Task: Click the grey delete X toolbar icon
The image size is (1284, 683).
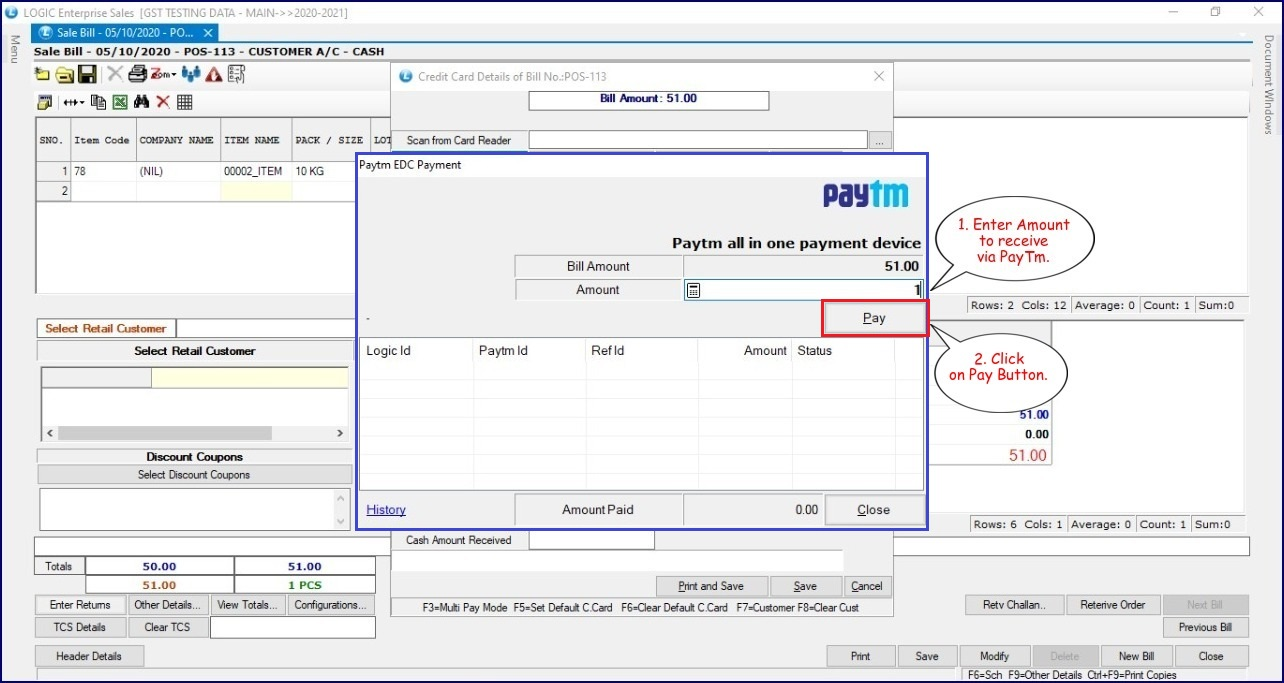Action: (115, 75)
